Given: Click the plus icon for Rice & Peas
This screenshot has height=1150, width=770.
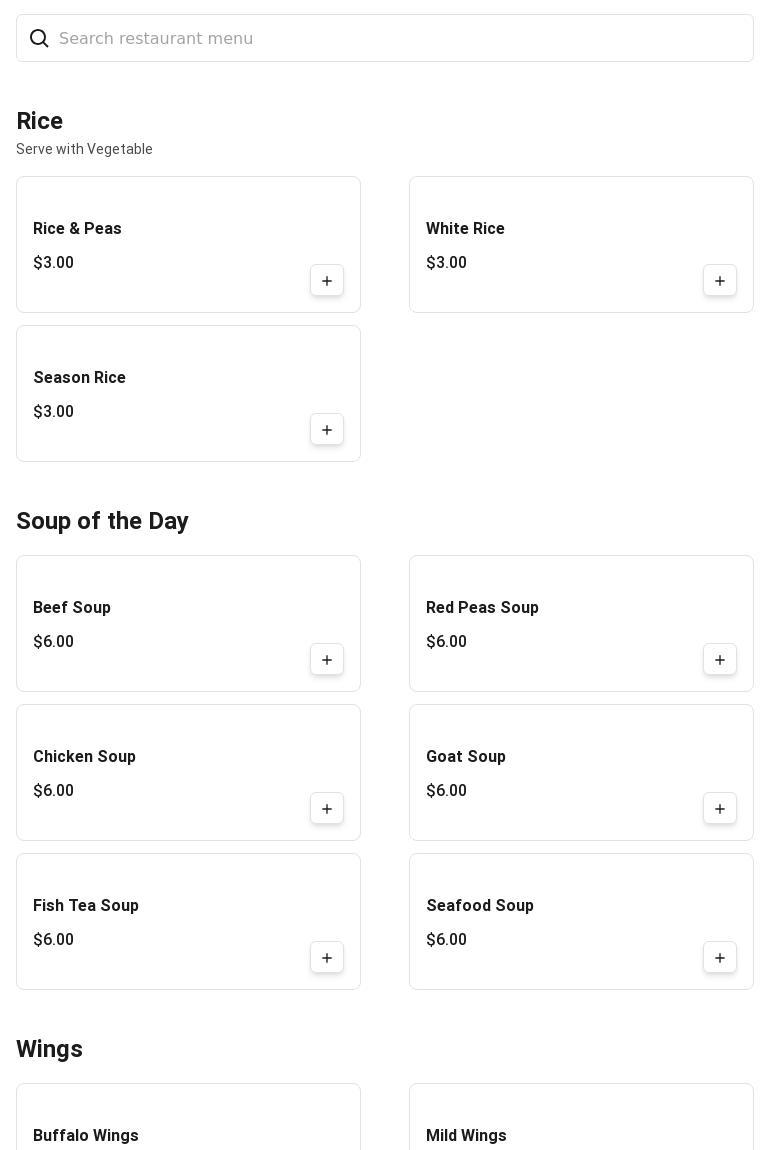Looking at the screenshot, I should (x=327, y=281).
